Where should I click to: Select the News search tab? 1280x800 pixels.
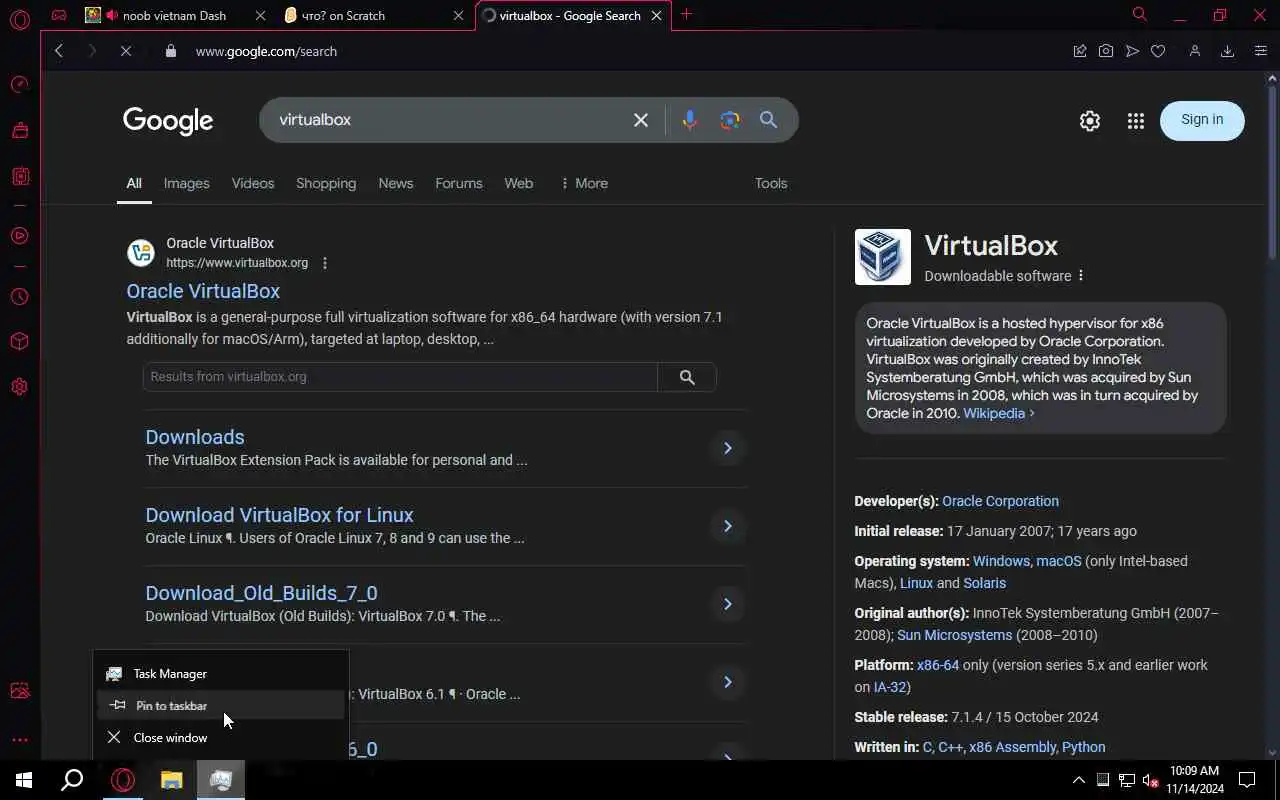(396, 183)
